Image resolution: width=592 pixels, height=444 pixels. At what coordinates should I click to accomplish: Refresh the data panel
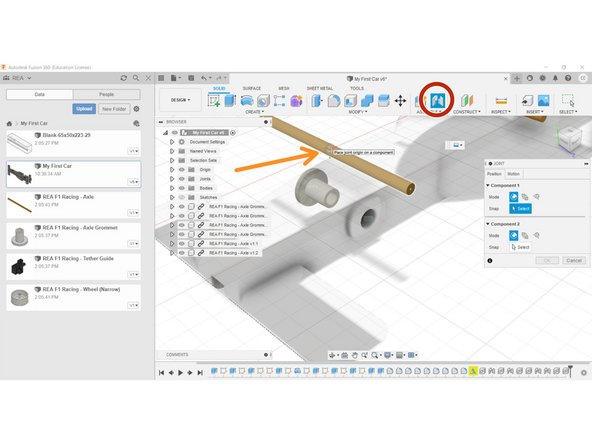pyautogui.click(x=123, y=78)
